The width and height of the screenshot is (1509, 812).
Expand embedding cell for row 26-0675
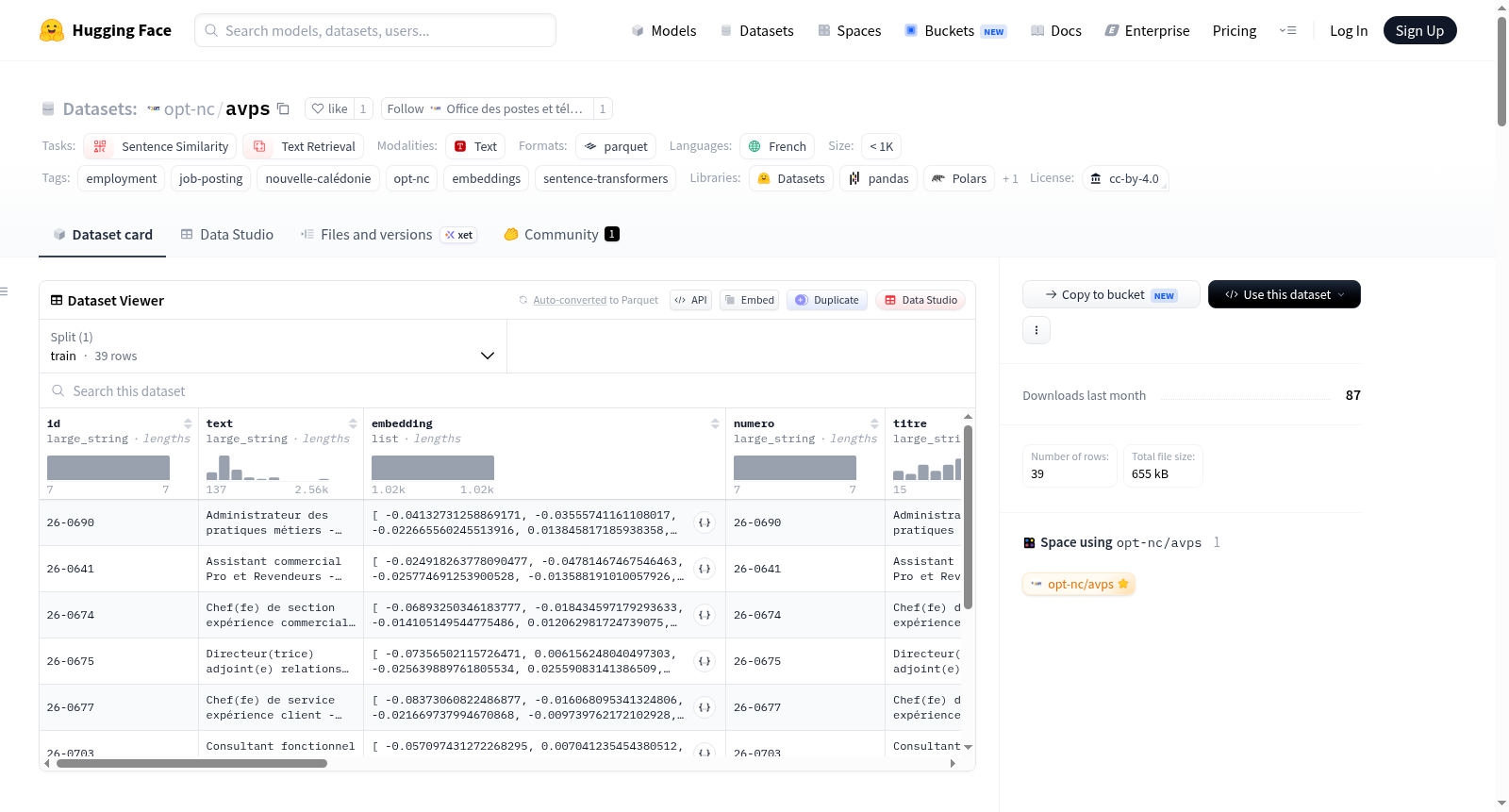(705, 661)
